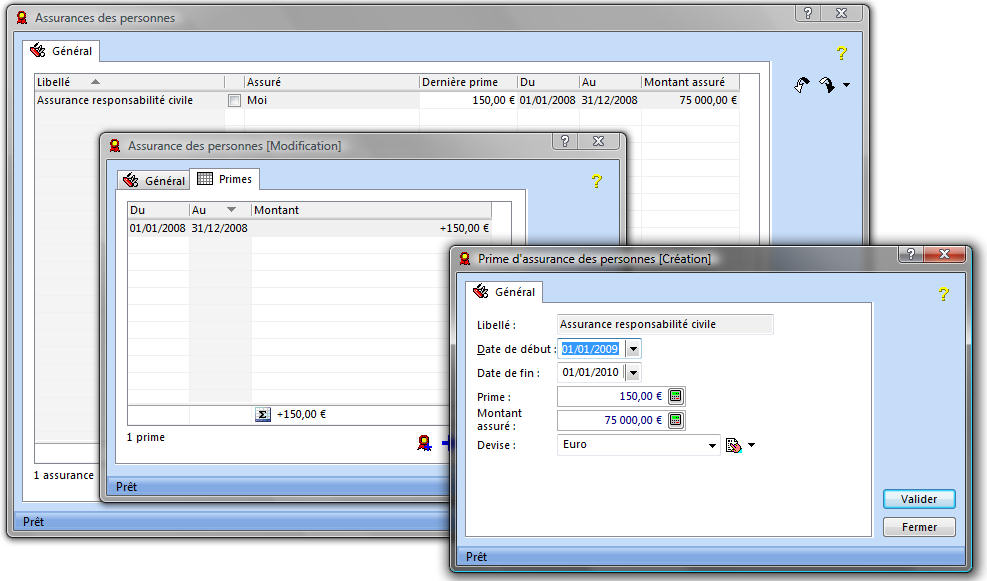Open Date de fin calendar dropdown

point(633,373)
